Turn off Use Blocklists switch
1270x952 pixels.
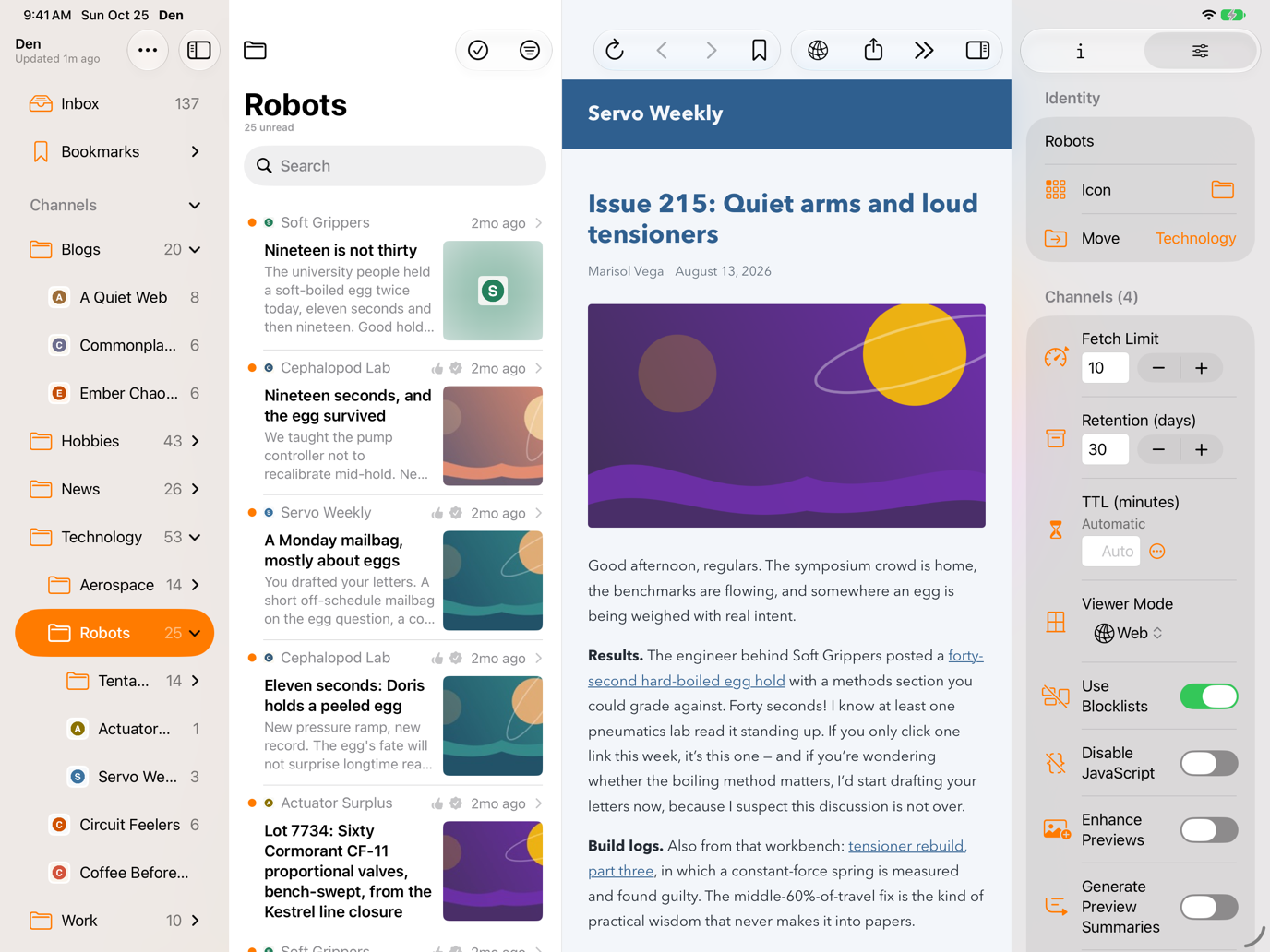tap(1208, 696)
